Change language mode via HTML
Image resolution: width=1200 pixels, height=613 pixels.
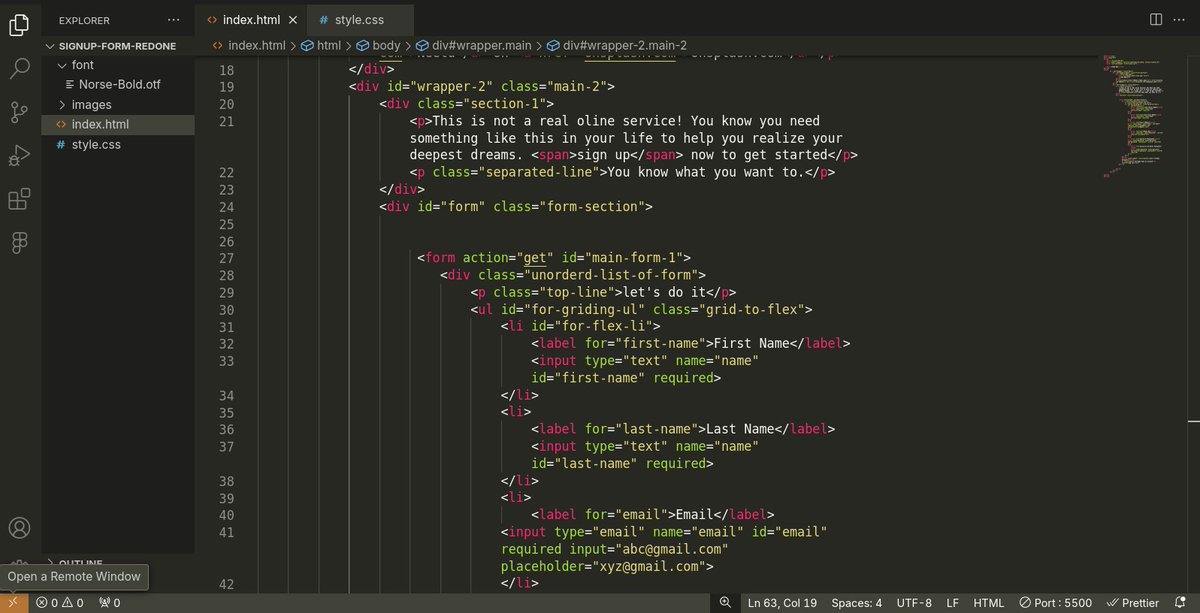(x=989, y=603)
